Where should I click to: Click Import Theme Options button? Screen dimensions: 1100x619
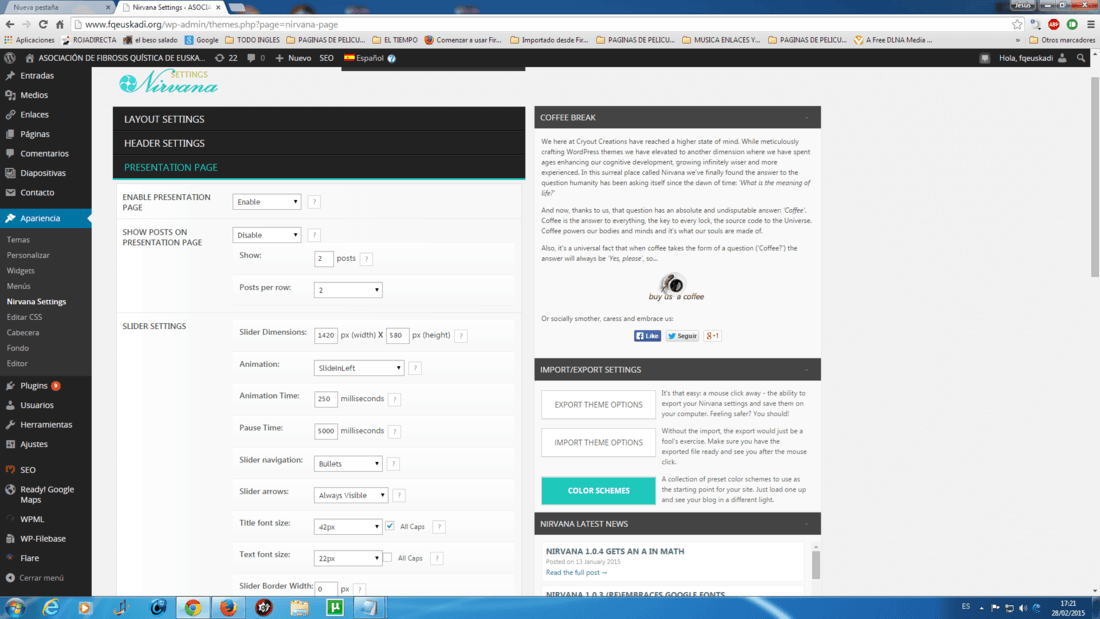click(x=598, y=443)
